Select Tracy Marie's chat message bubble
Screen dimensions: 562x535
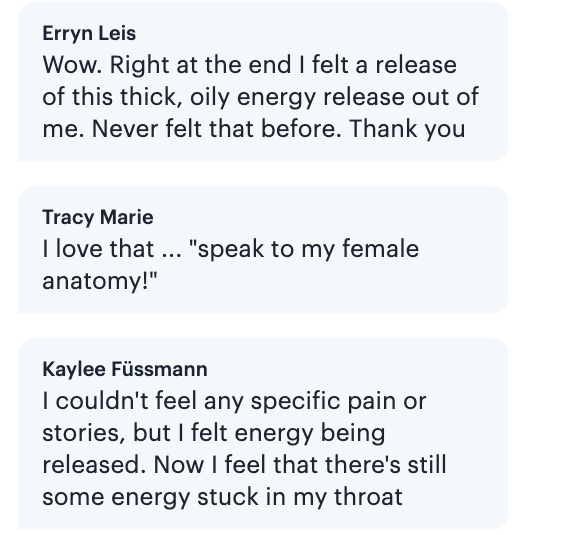(263, 250)
